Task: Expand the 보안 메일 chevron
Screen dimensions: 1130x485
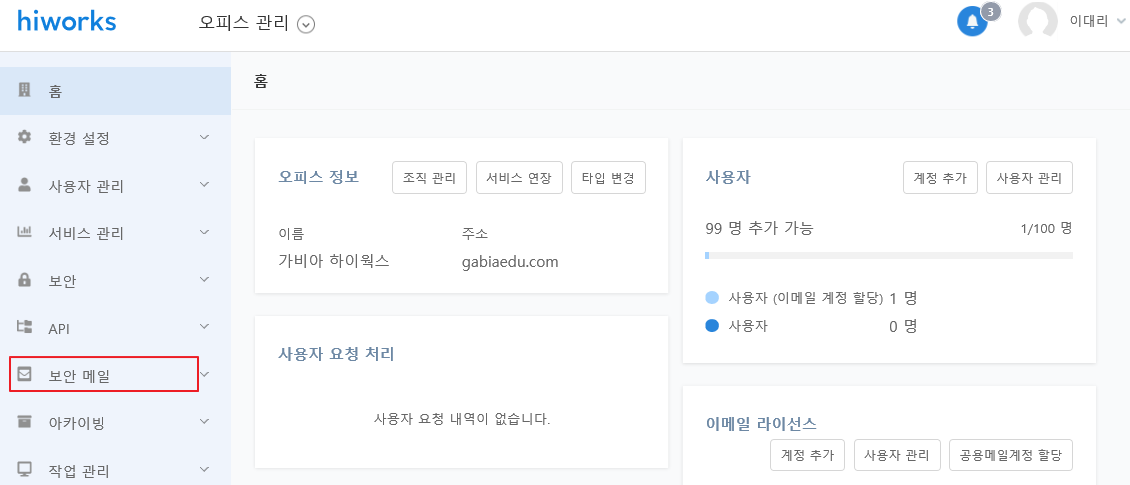Action: (205, 374)
